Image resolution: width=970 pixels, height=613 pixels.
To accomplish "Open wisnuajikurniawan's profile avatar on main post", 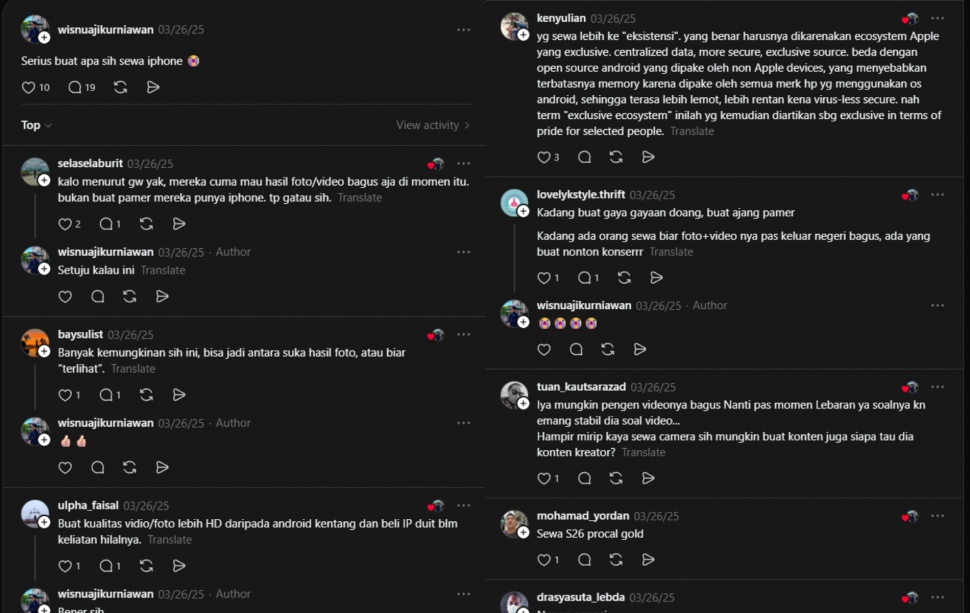I will [x=34, y=29].
